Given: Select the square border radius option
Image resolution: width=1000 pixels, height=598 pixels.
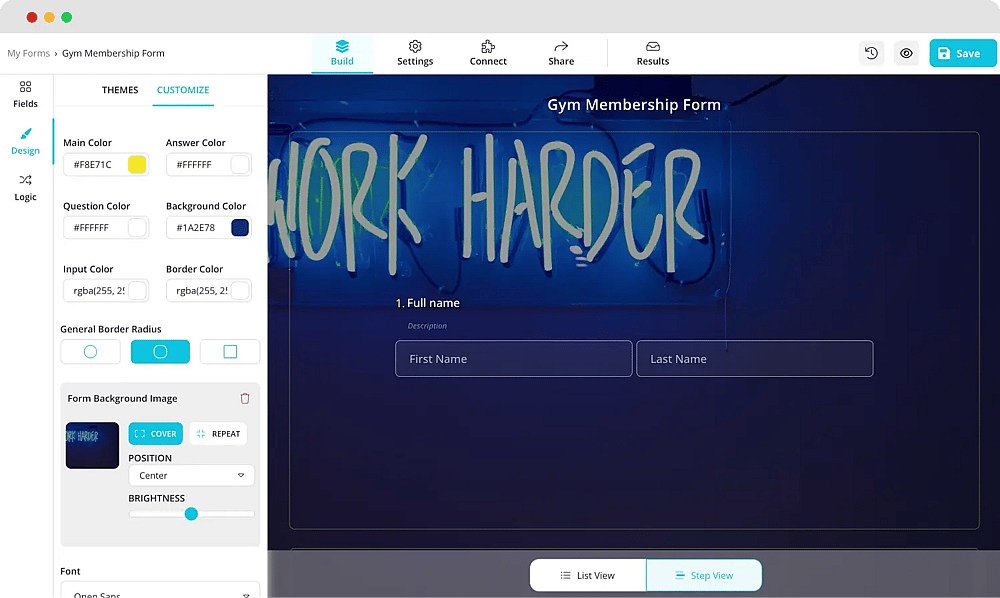Looking at the screenshot, I should pos(230,351).
